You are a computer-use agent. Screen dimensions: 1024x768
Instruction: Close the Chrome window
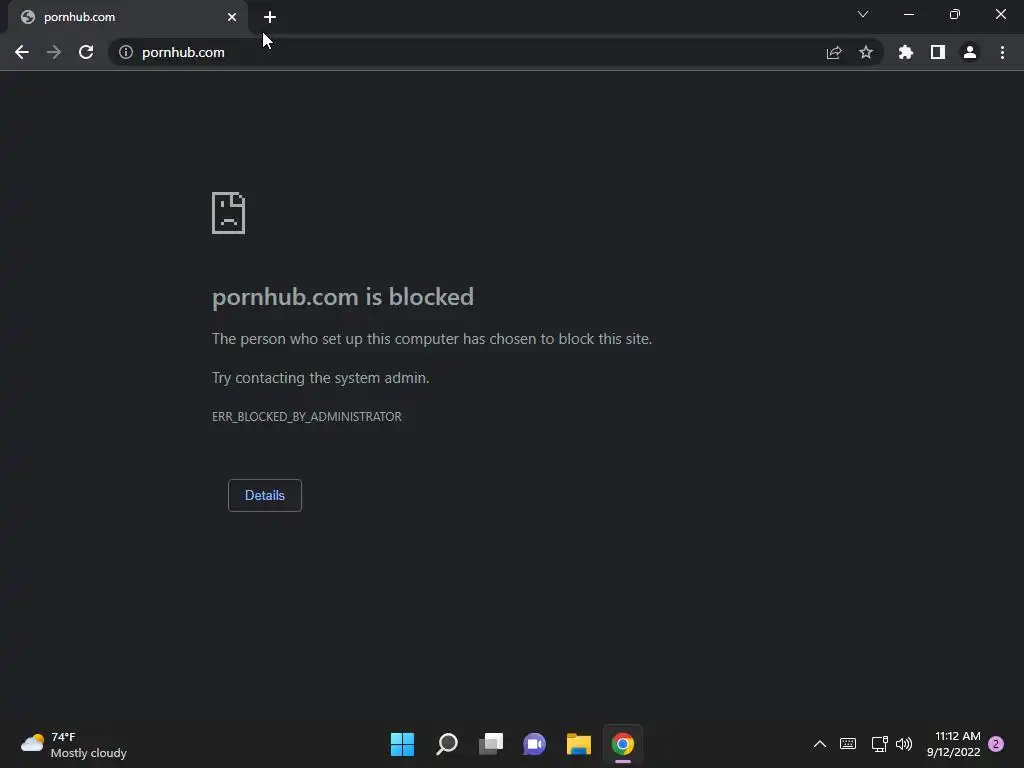point(1000,14)
